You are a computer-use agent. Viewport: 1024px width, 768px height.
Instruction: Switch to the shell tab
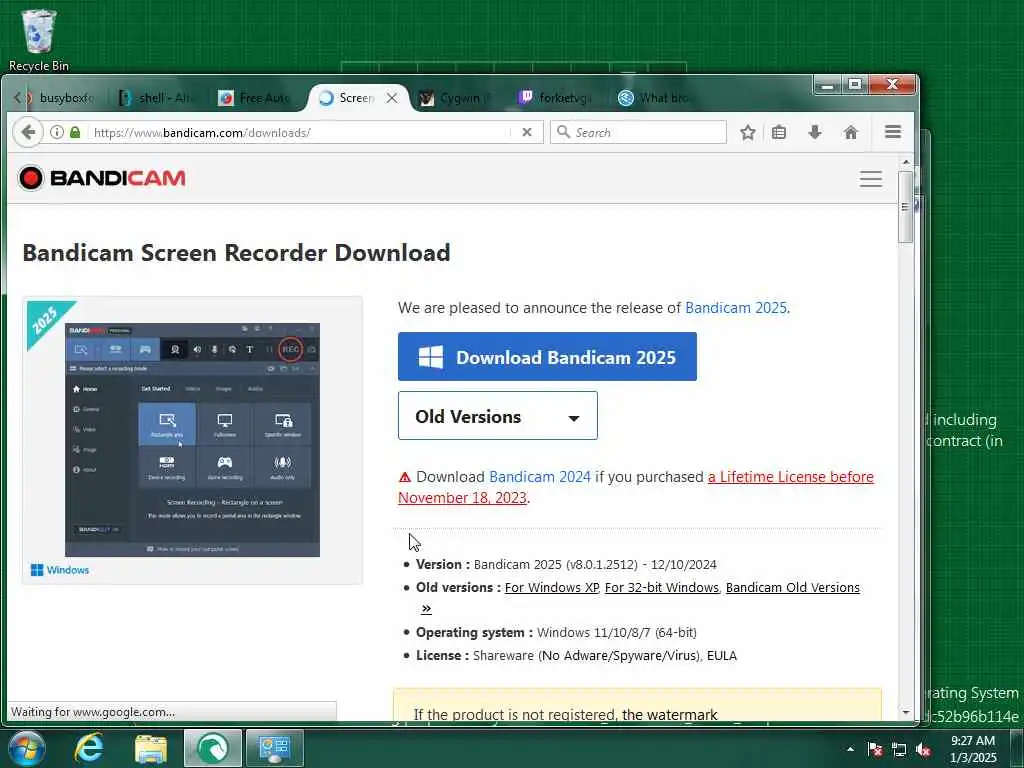(x=157, y=98)
